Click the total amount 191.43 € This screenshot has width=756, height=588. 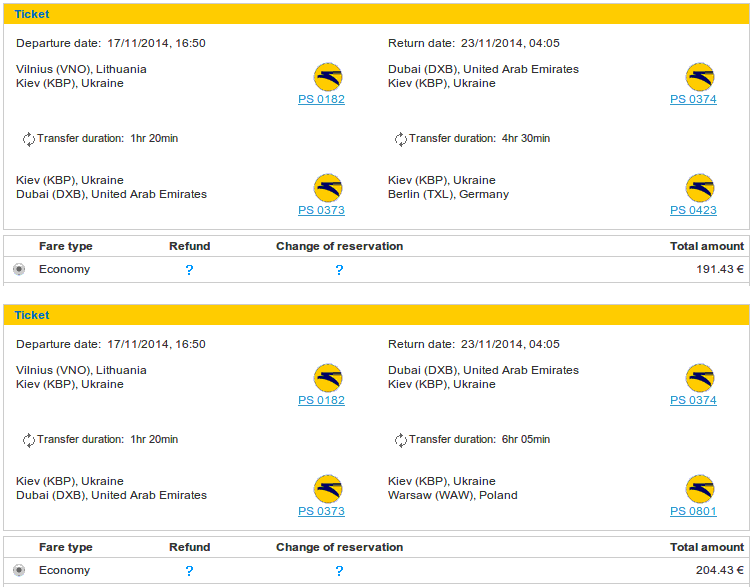pos(719,269)
